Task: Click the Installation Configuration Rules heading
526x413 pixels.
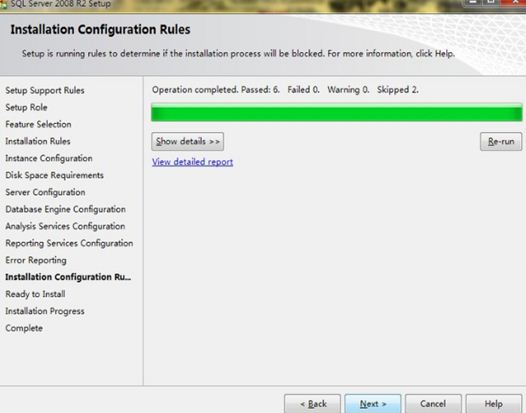Action: click(x=100, y=30)
